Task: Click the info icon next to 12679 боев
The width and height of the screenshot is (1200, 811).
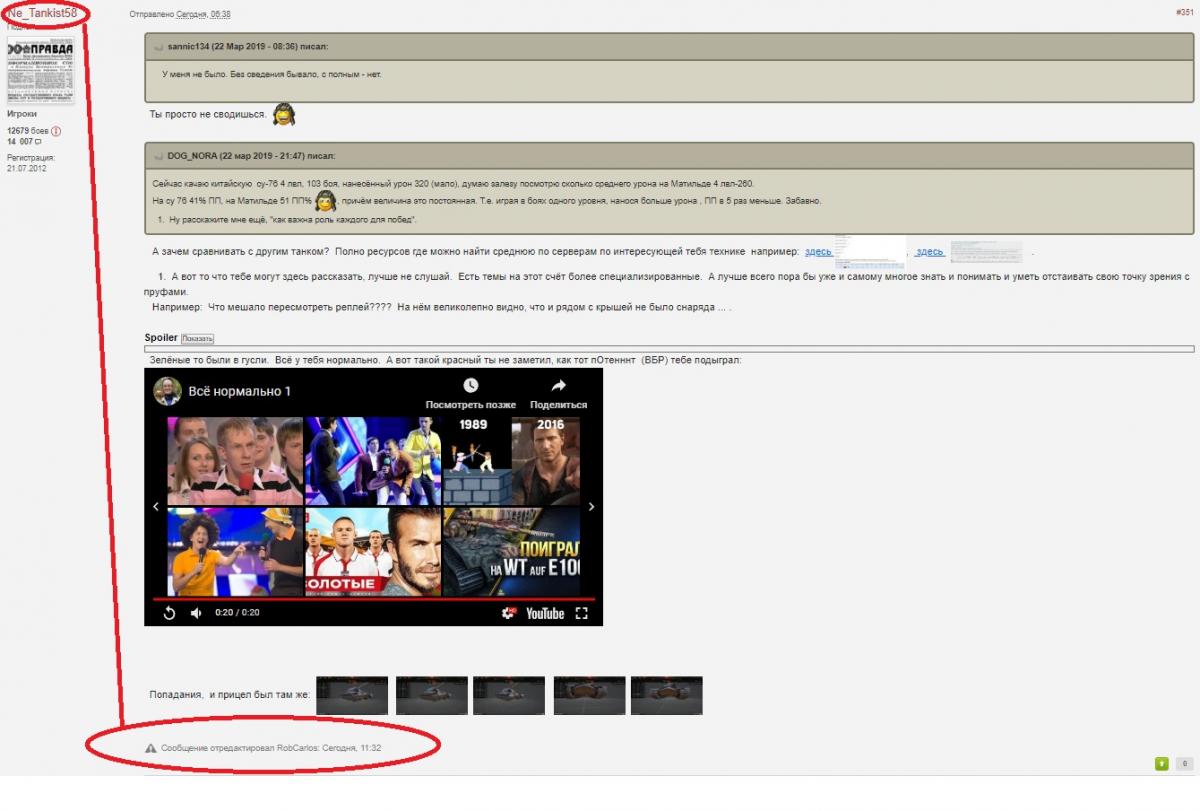Action: pos(56,131)
